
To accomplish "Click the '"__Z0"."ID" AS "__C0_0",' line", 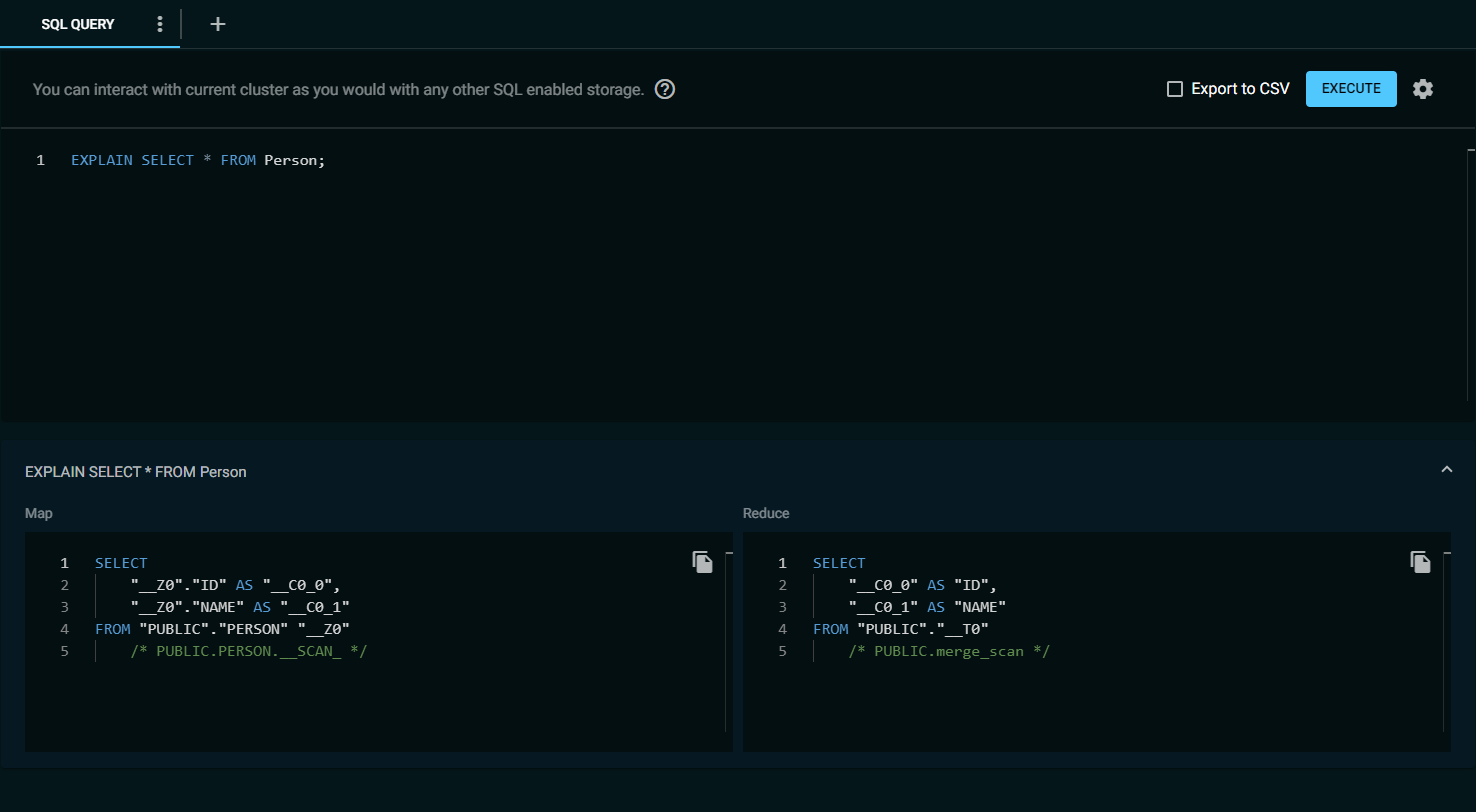I will [x=236, y=585].
